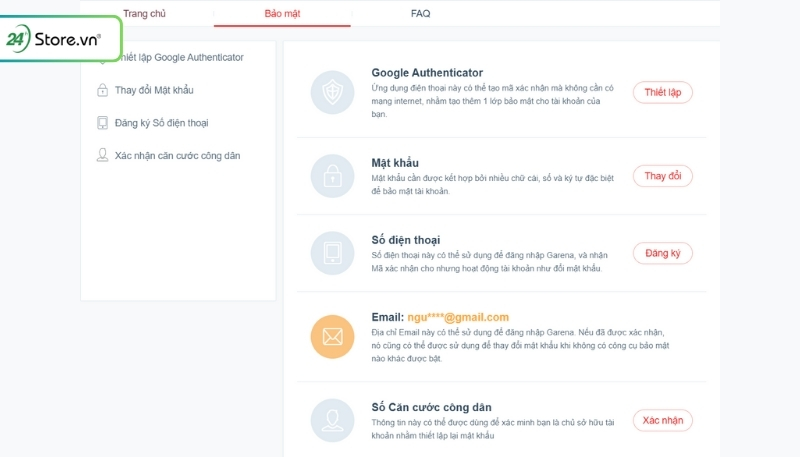
Task: Click the masked email address ngu****@gmail.com
Action: 464,317
